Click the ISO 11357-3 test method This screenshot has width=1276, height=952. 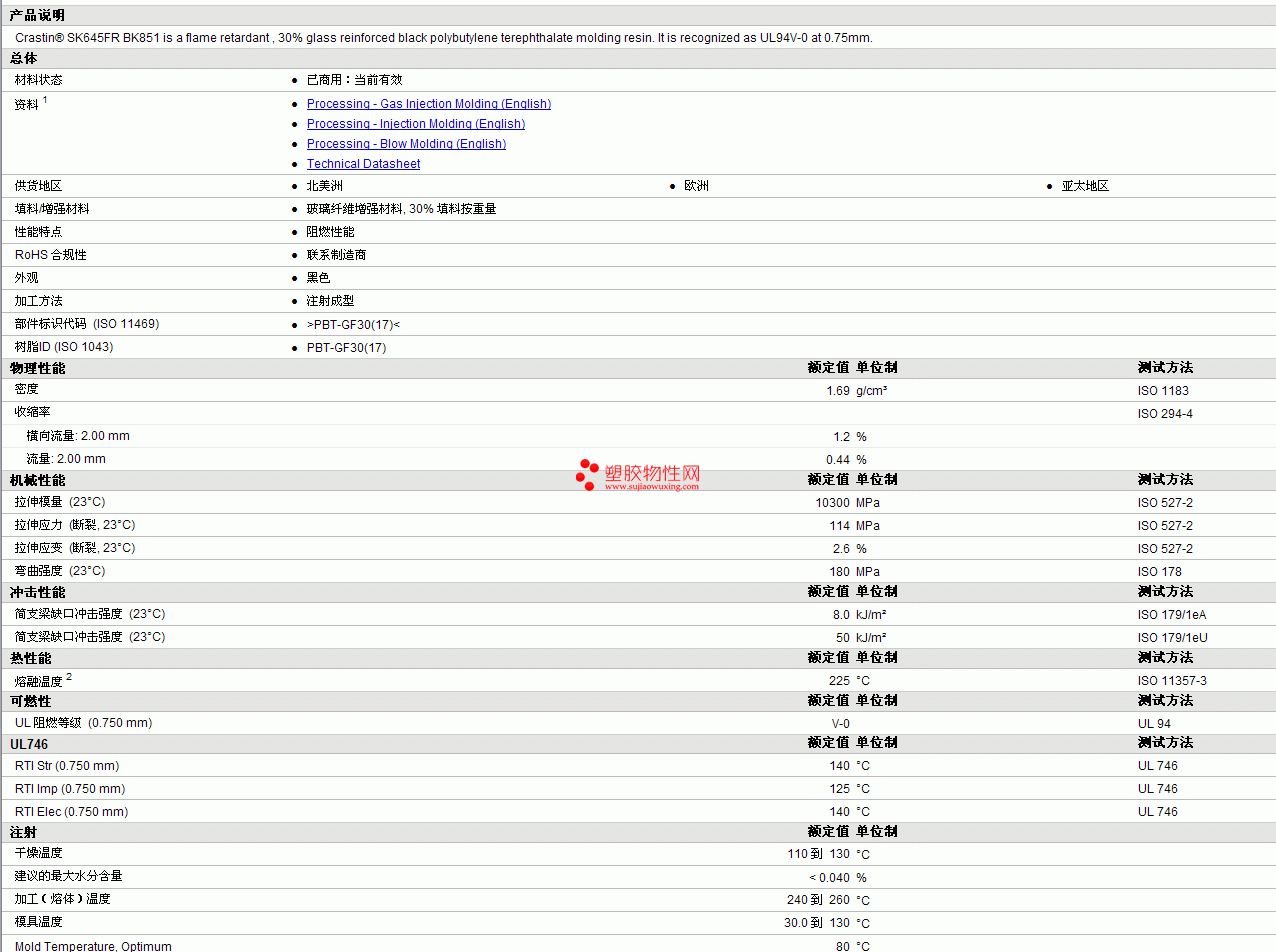pos(1171,681)
